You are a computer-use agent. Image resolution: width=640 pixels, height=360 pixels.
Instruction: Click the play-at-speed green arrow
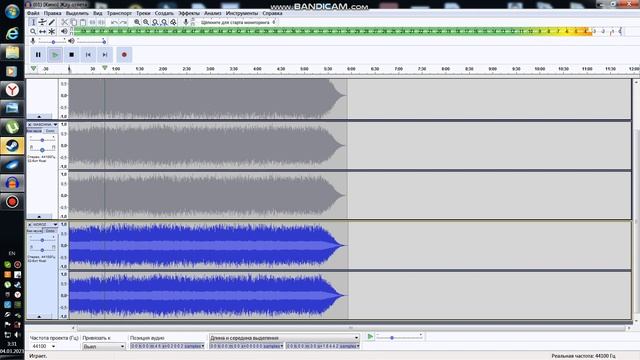point(370,336)
